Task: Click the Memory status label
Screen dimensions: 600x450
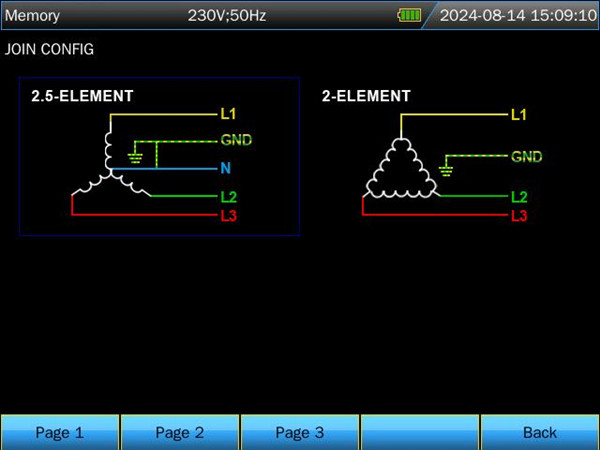Action: pyautogui.click(x=32, y=16)
